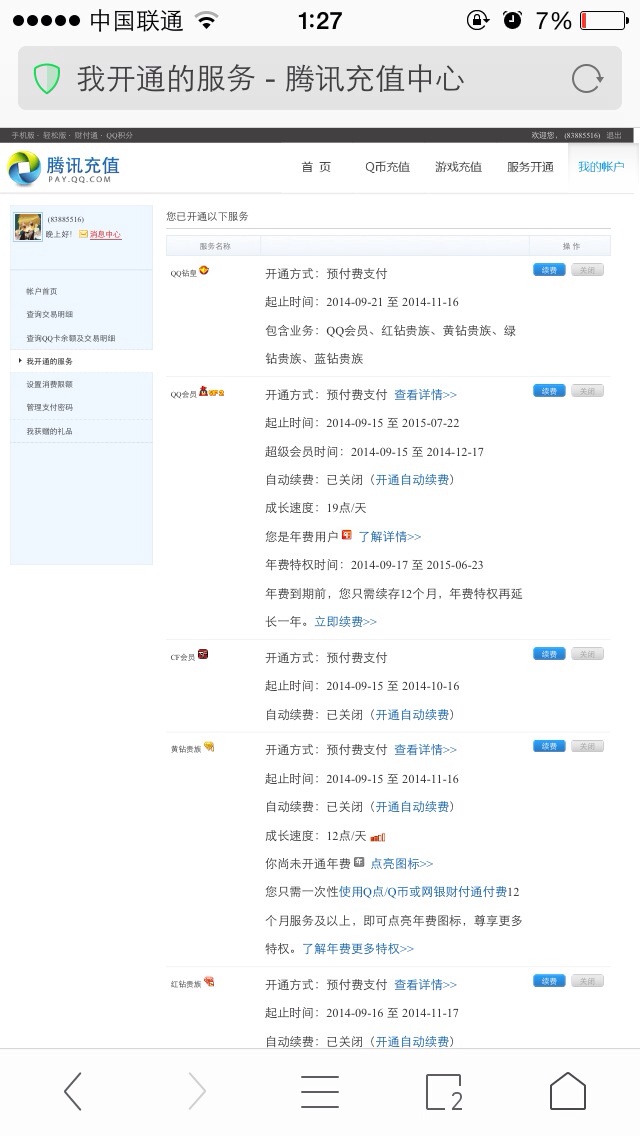Go back with the browser back arrow
The image size is (640, 1136).
pos(72,1091)
